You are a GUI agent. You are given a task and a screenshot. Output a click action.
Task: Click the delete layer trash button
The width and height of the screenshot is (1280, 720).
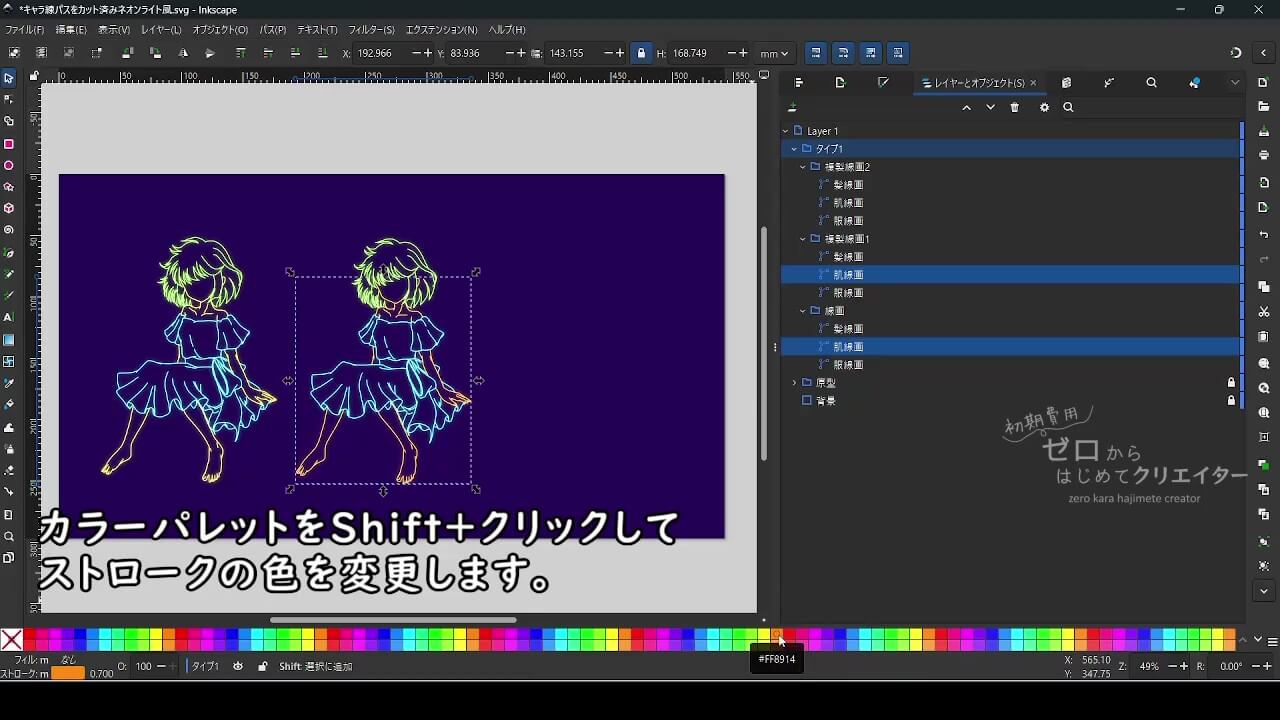tap(1014, 107)
